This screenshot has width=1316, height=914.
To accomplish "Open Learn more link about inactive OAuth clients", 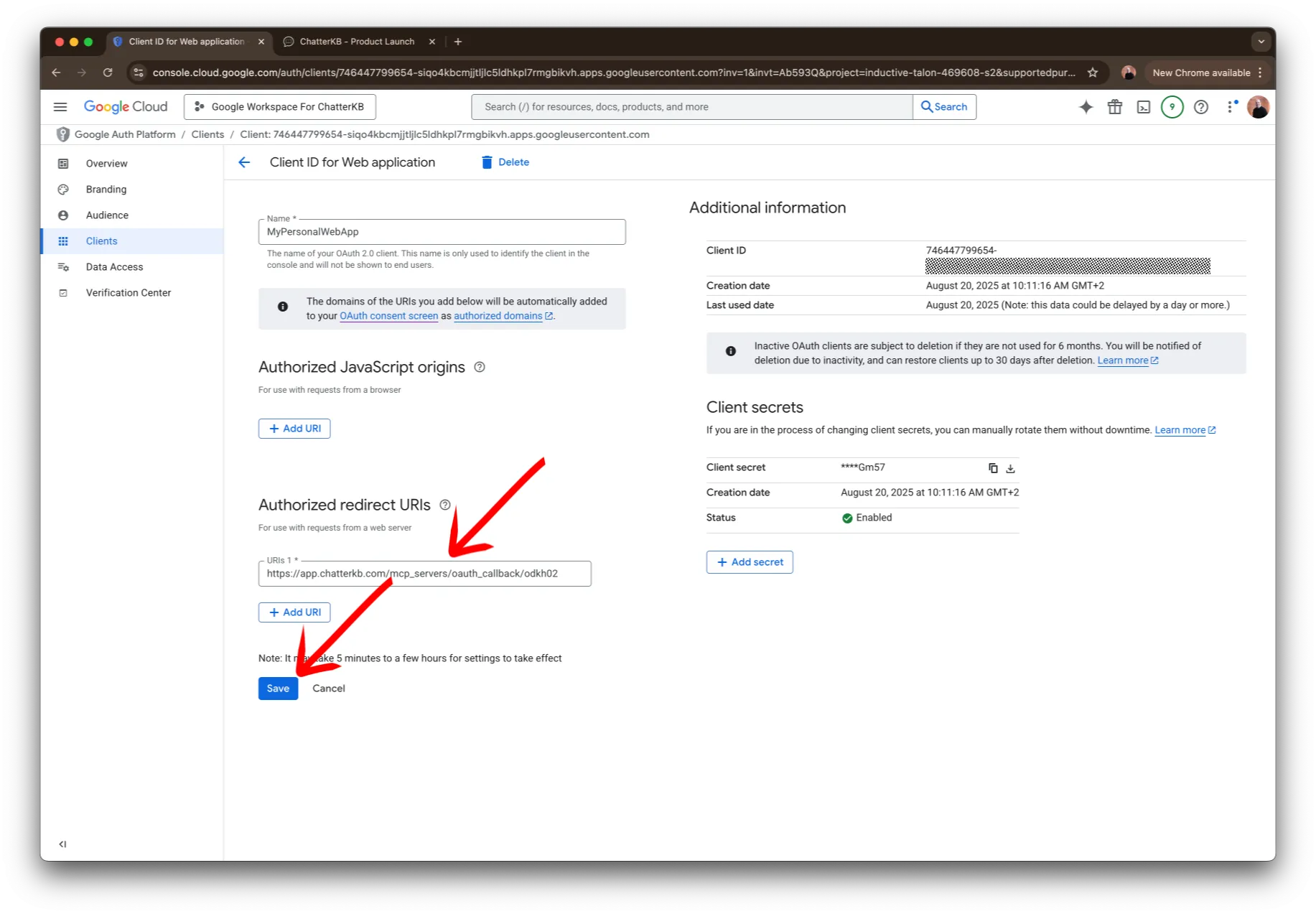I will tap(1127, 360).
